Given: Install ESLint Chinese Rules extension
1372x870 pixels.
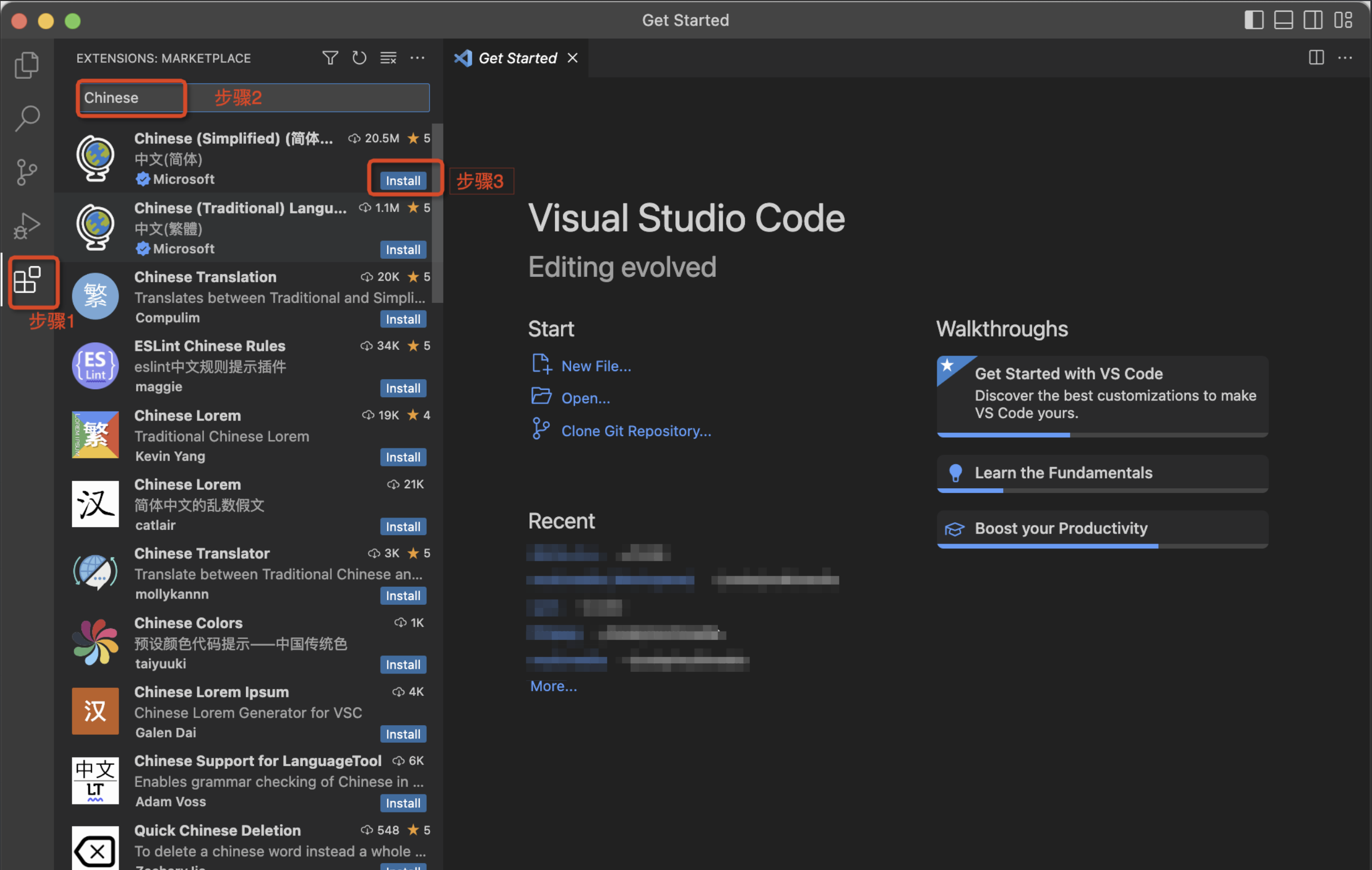Looking at the screenshot, I should (403, 388).
